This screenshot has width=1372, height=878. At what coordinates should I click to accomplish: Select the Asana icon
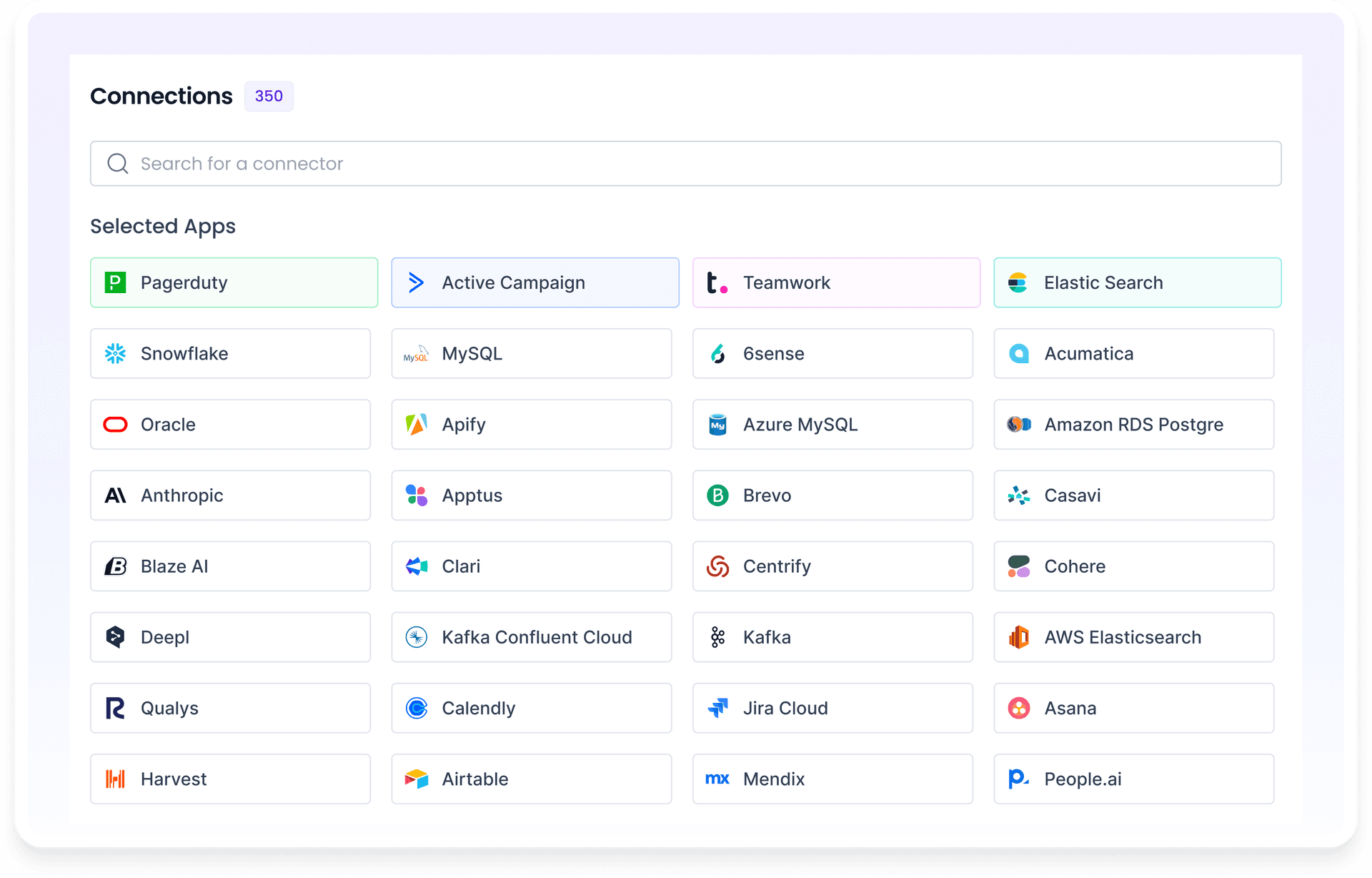point(1019,708)
